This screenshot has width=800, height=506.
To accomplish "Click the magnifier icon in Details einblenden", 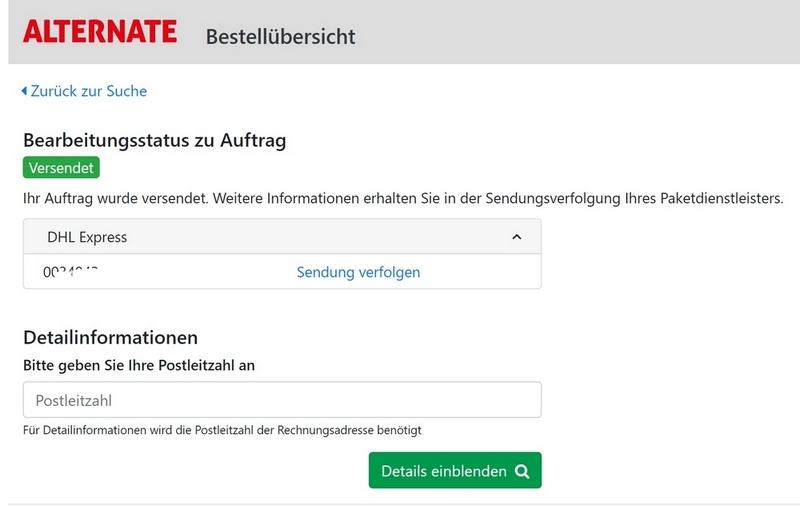I will 522,471.
